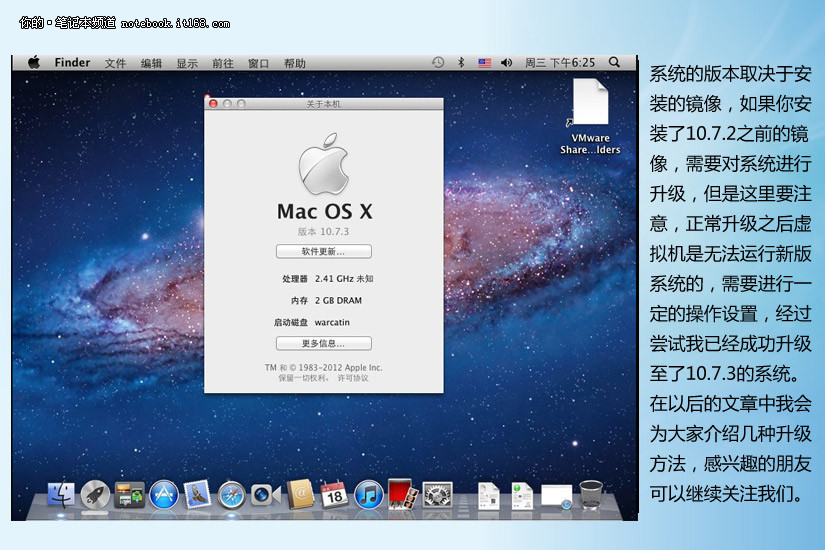The image size is (825, 550).
Task: Click the 关于本机 window title bar text
Action: coord(324,104)
